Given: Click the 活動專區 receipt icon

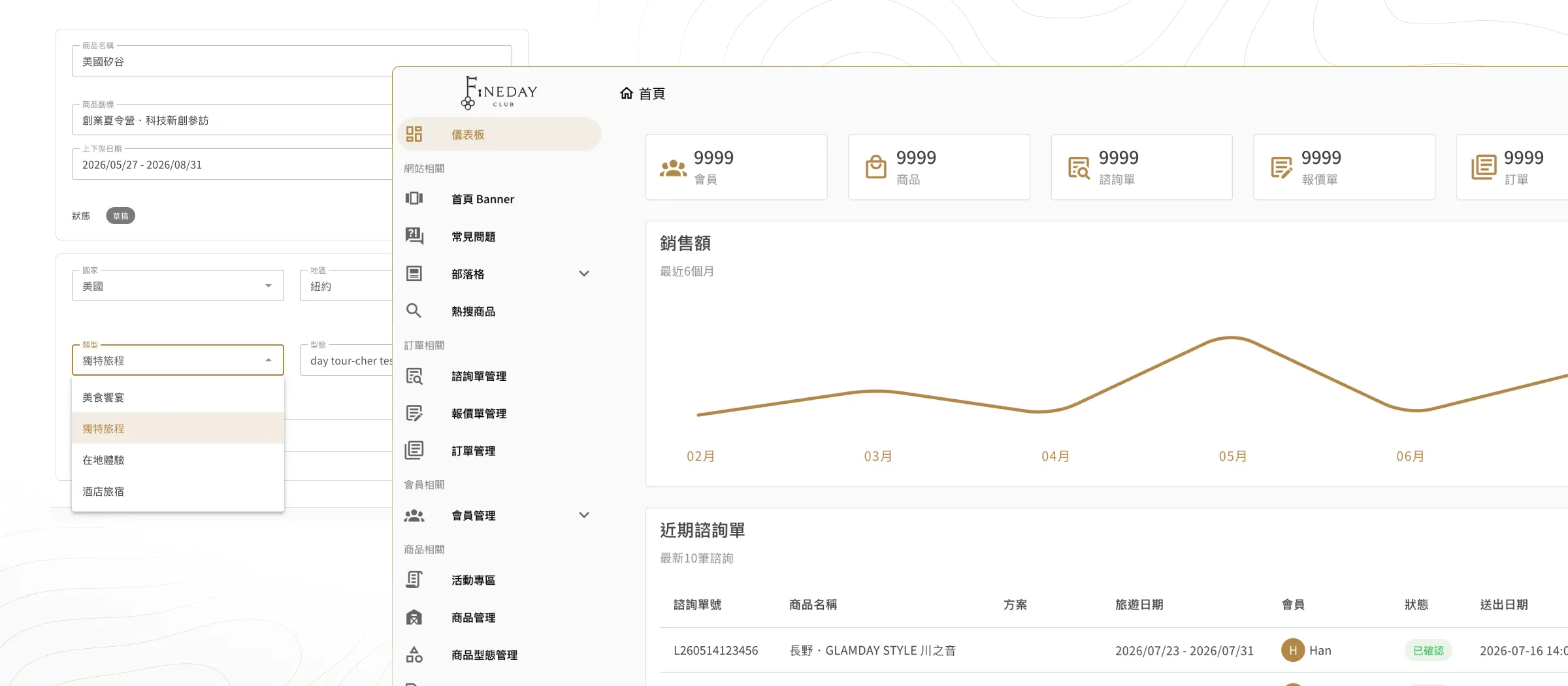Looking at the screenshot, I should (x=414, y=580).
